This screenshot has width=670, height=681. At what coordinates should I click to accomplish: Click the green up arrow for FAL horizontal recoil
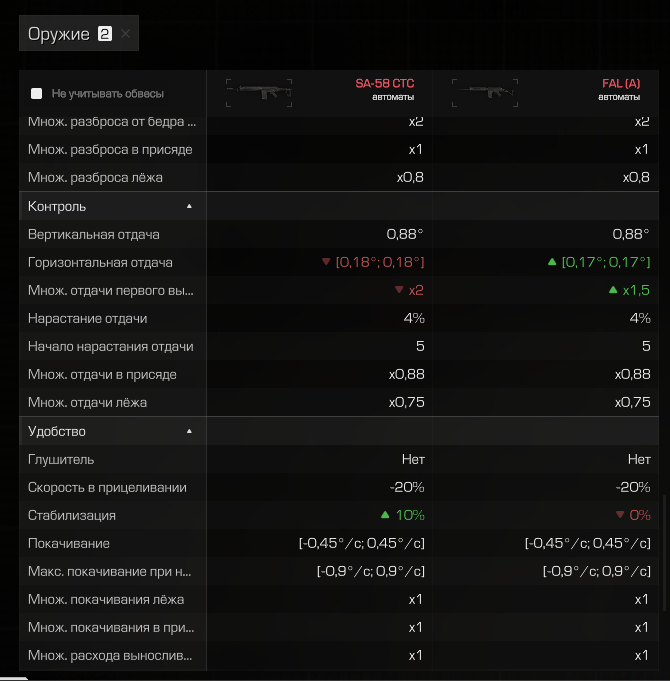552,261
